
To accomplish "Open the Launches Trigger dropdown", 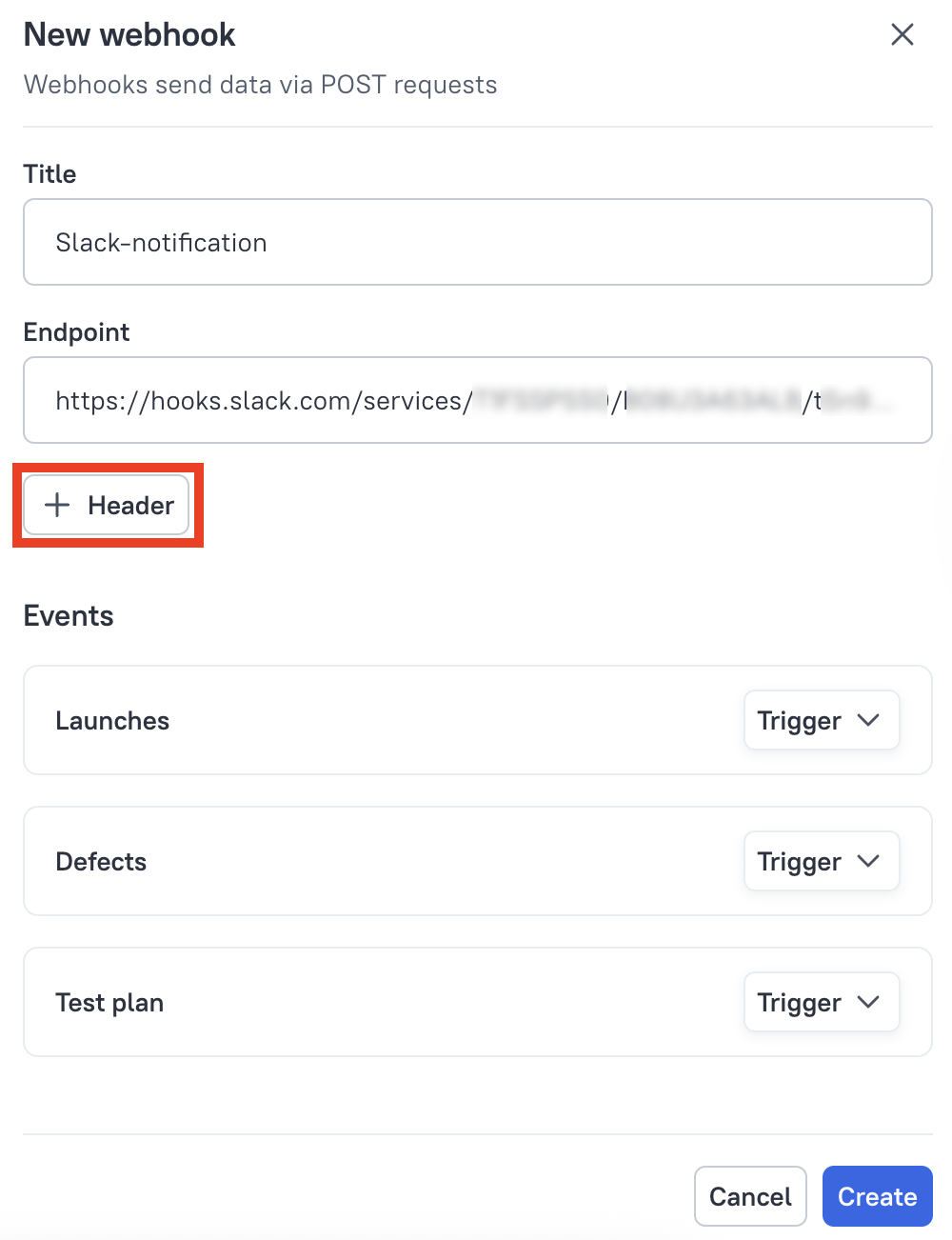I will (821, 721).
